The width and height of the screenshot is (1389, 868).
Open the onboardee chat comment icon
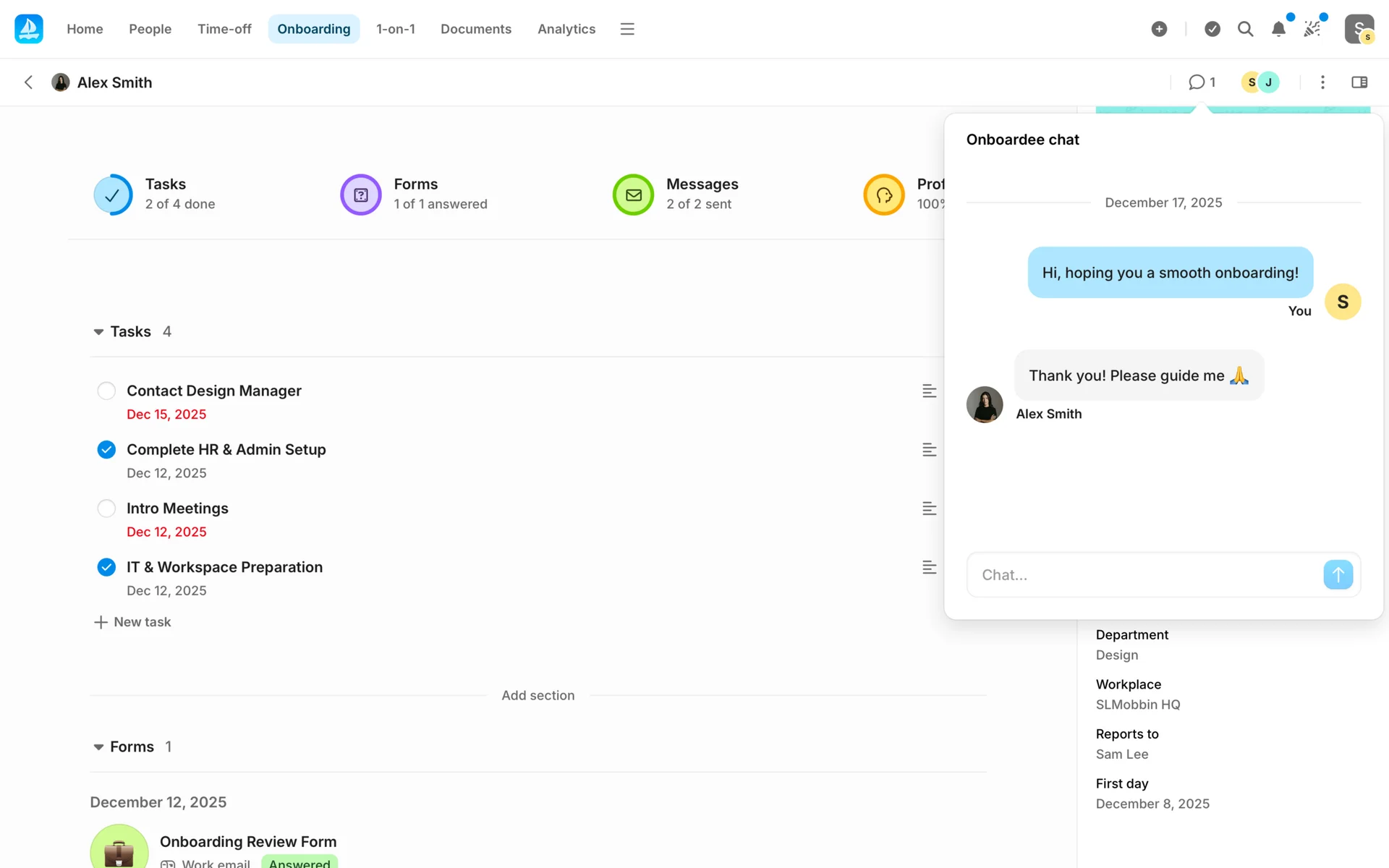tap(1201, 82)
